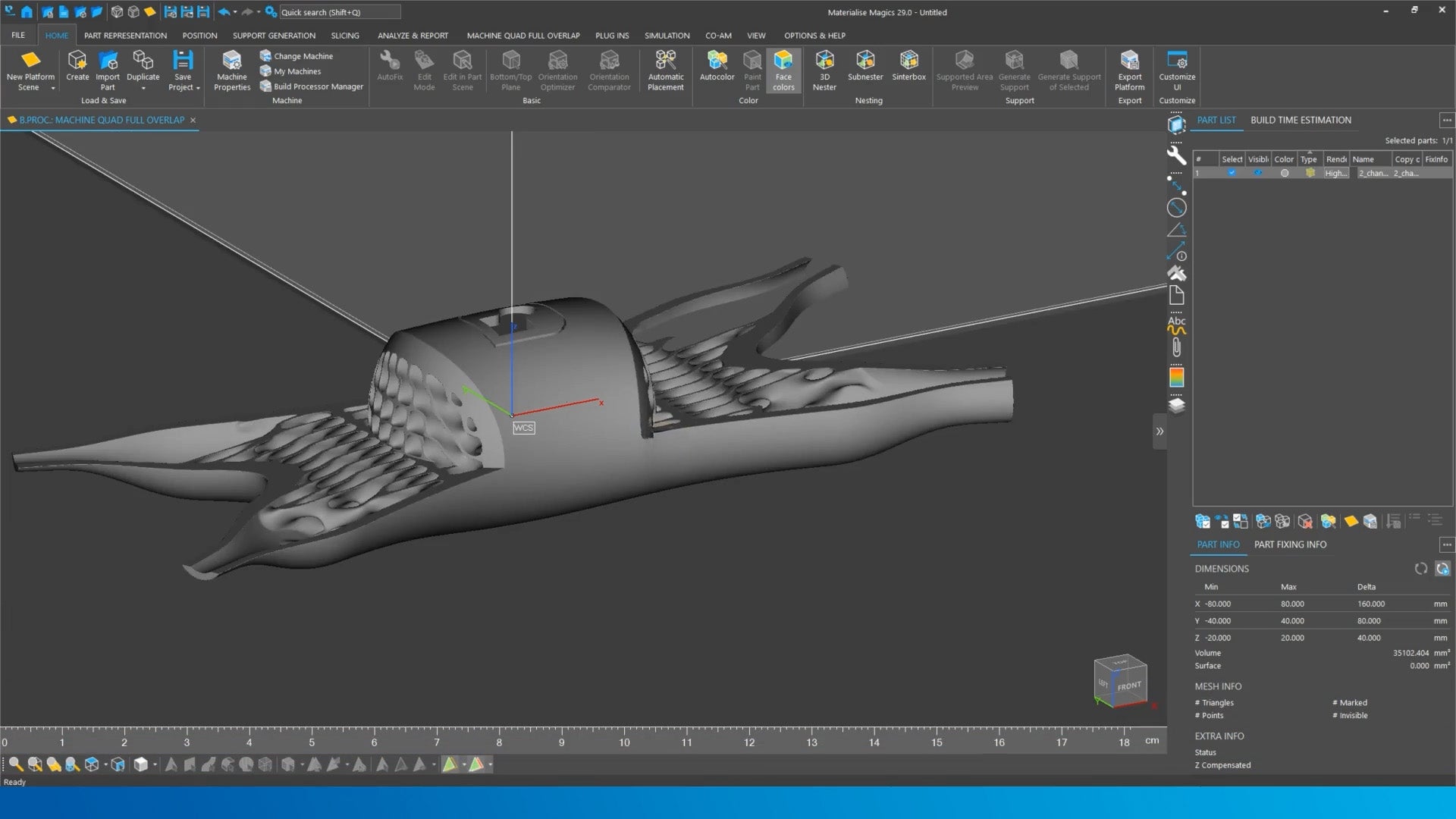
Task: Toggle visibility eye of part 1
Action: 1258,173
